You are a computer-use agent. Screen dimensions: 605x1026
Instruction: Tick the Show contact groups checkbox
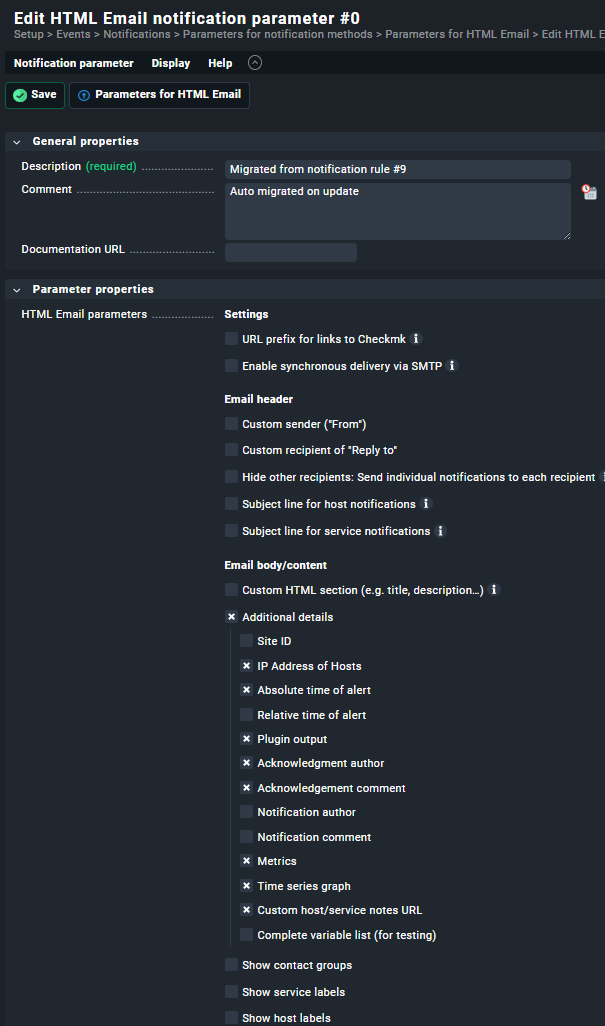[231, 965]
